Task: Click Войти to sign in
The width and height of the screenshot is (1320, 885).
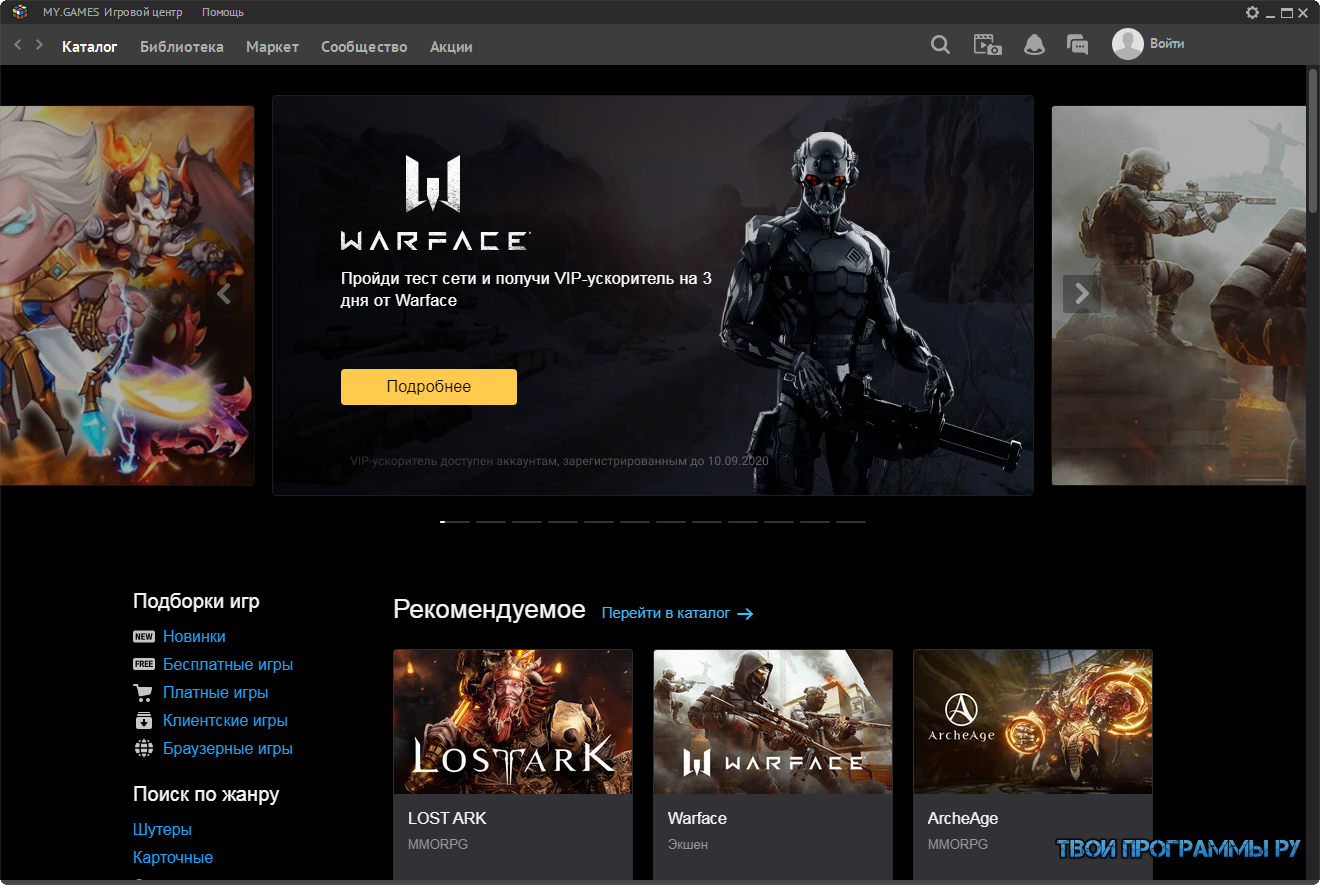Action: (1167, 43)
